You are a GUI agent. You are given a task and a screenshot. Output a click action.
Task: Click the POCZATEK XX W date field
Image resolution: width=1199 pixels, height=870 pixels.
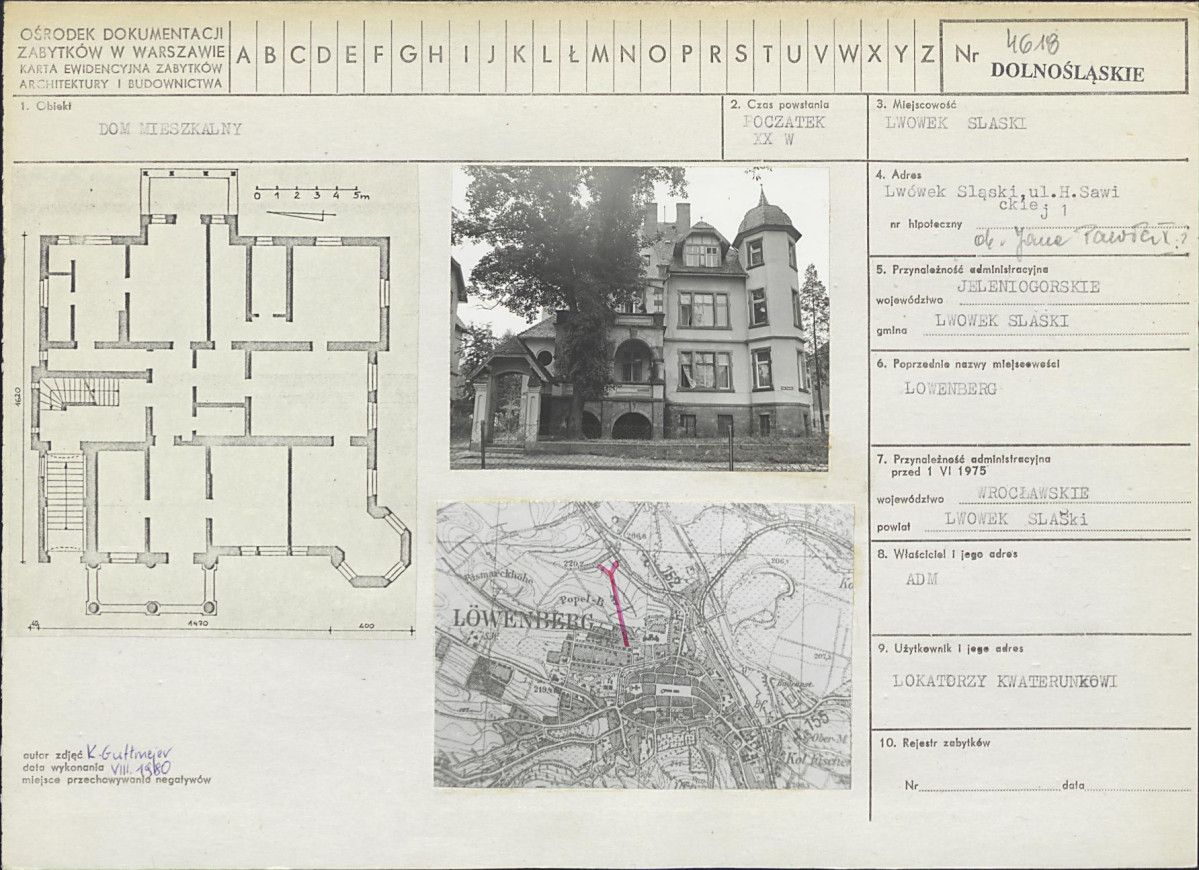click(x=785, y=130)
